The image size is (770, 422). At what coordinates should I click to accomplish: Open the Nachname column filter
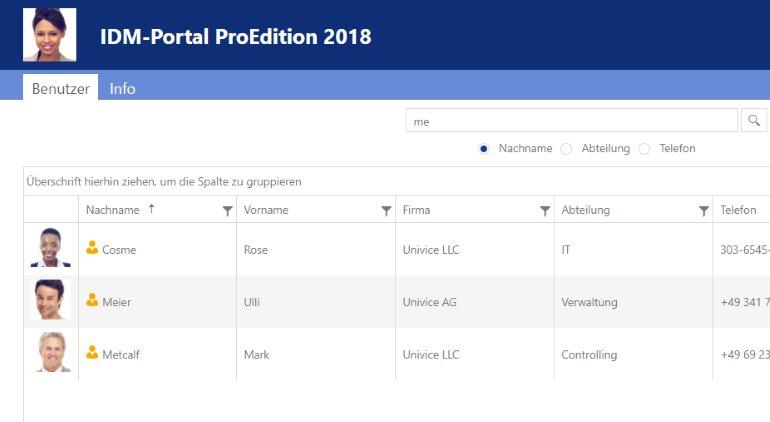(x=227, y=211)
